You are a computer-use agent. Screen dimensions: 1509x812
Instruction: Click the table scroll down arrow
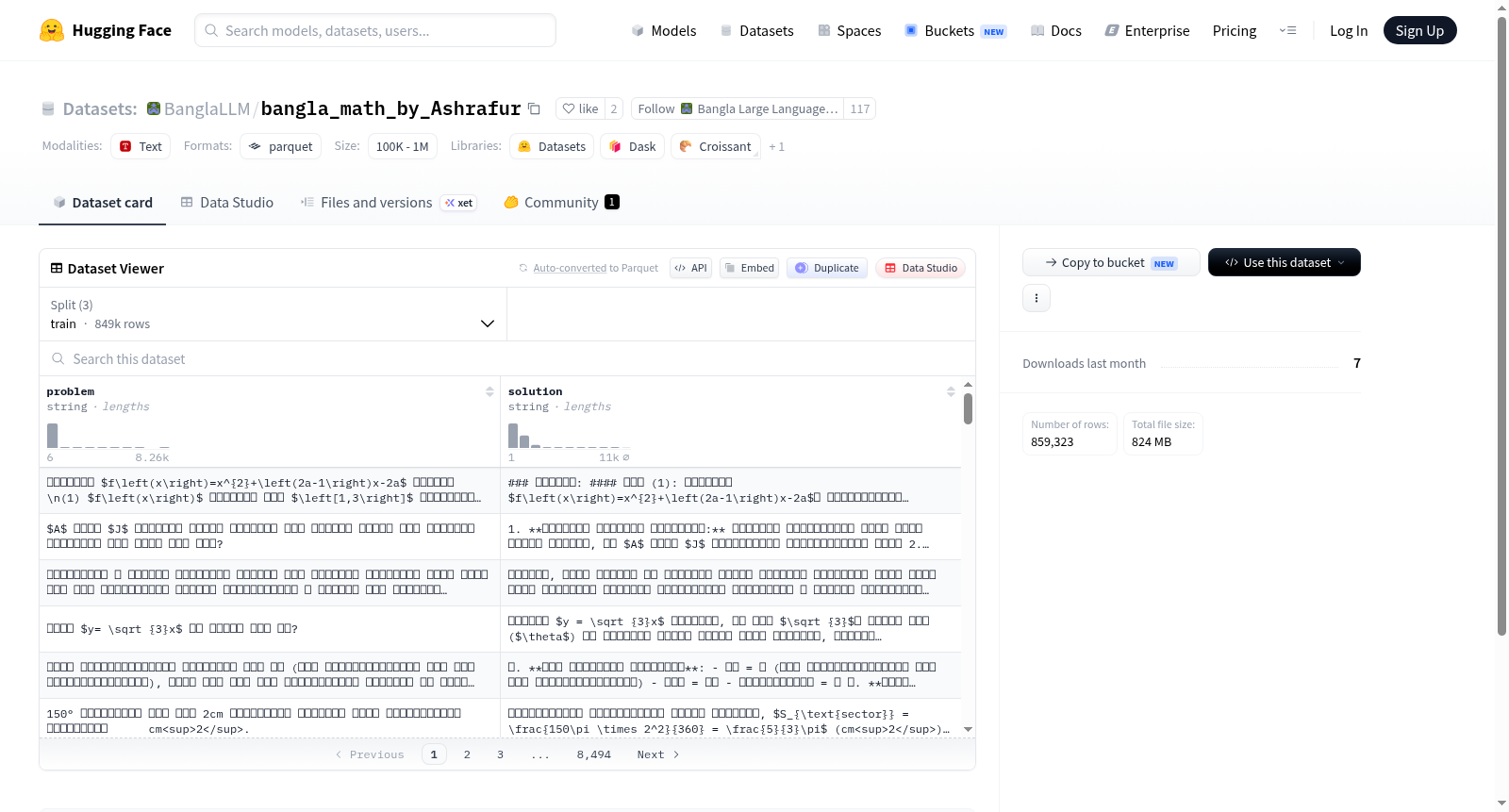click(x=968, y=730)
